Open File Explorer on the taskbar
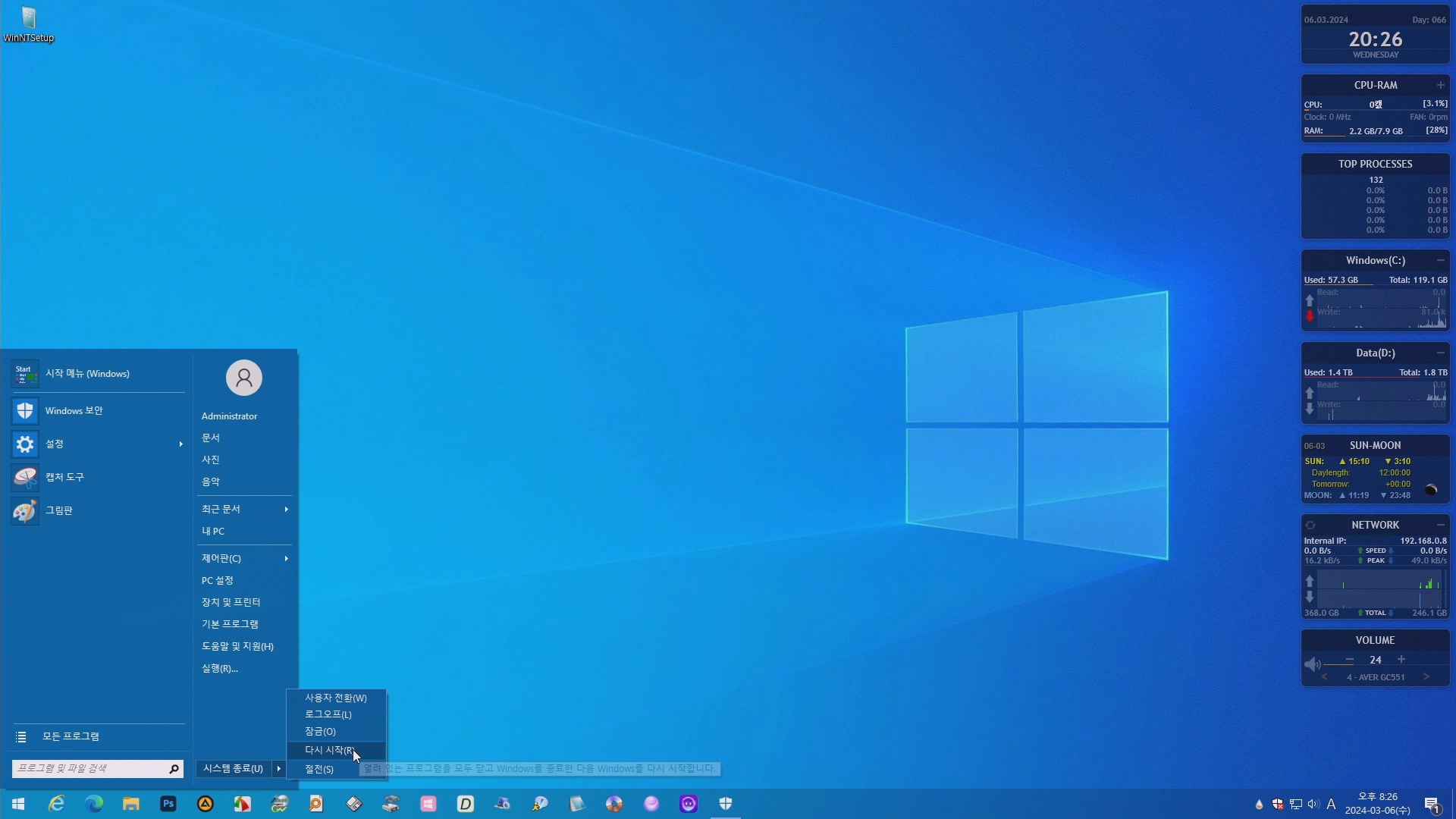This screenshot has width=1456, height=819. tap(131, 804)
